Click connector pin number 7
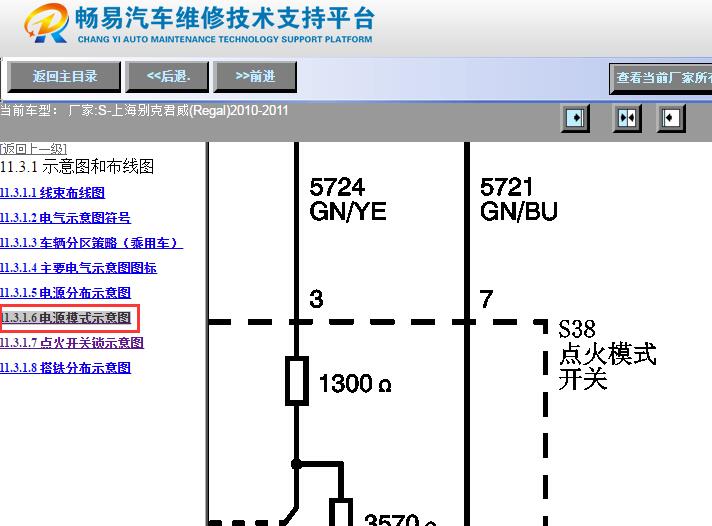Image resolution: width=712 pixels, height=526 pixels. pyautogui.click(x=486, y=299)
